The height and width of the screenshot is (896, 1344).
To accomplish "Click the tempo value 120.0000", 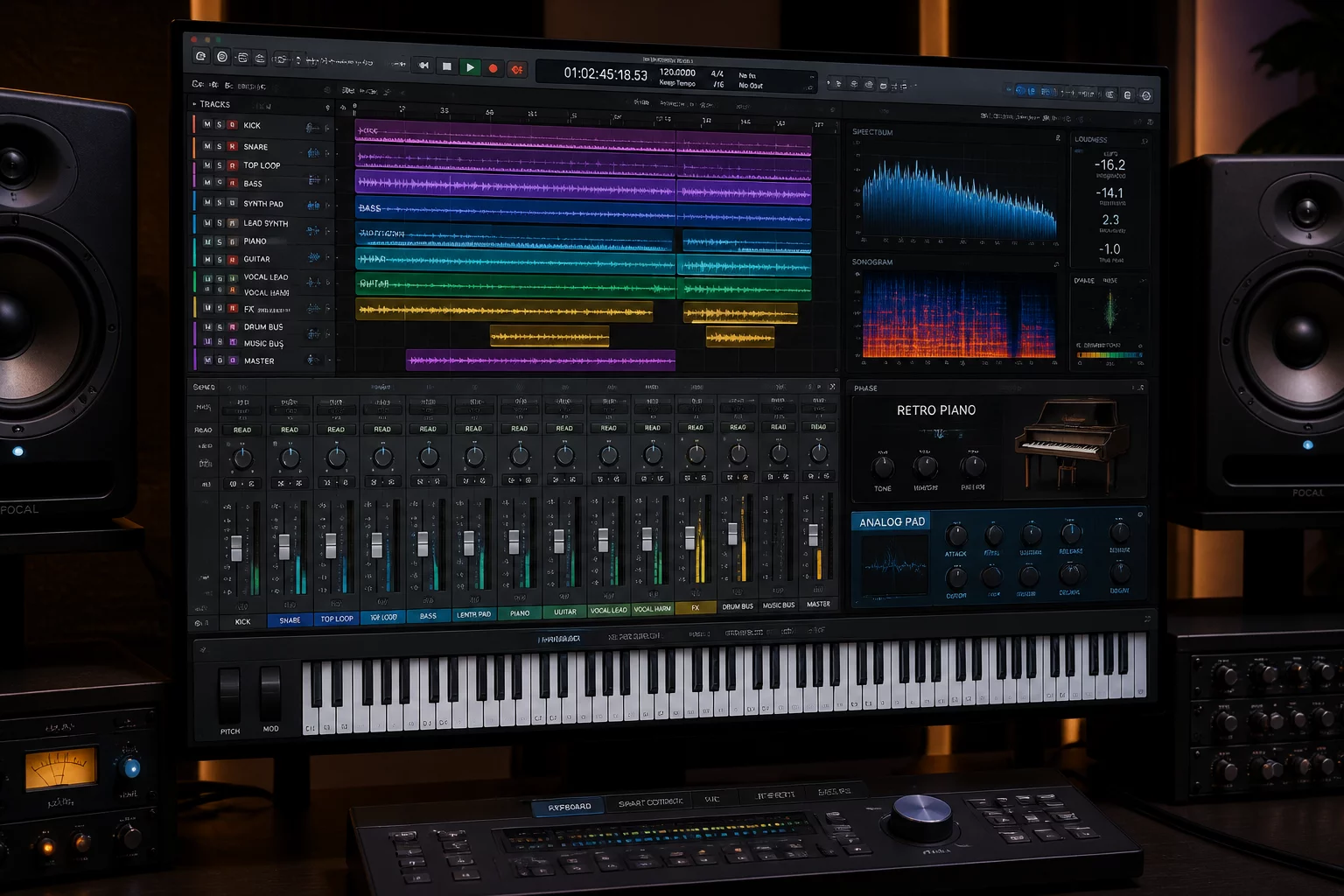I will [x=677, y=73].
